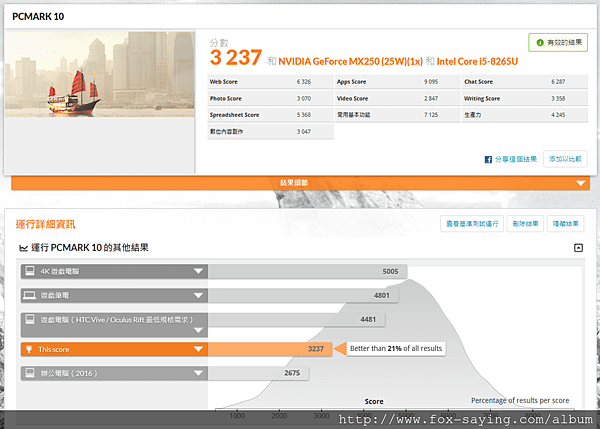The height and width of the screenshot is (429, 600).
Task: Click the 3 047 score value
Action: pos(303,132)
